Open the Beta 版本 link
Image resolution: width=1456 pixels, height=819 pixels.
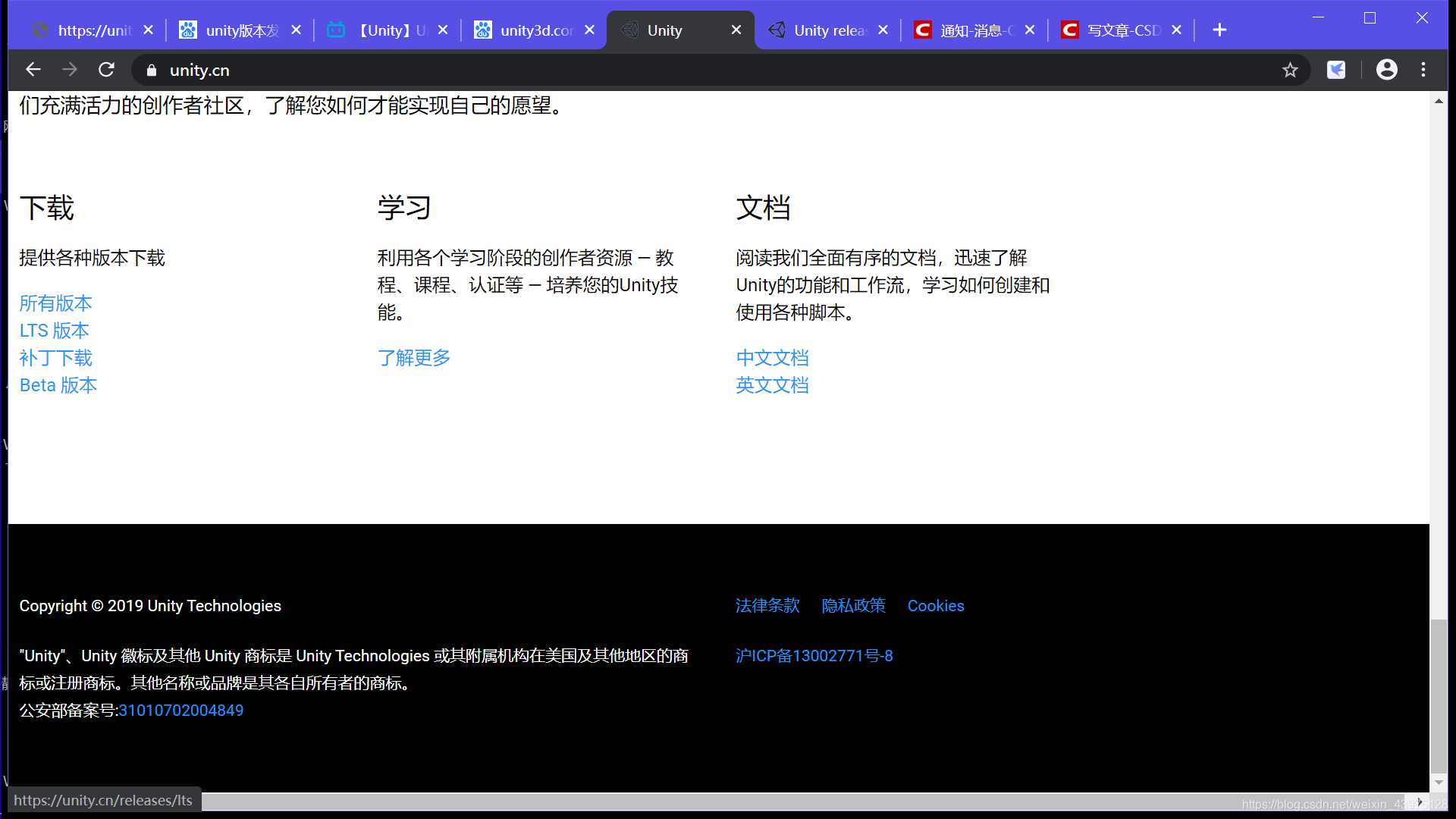coord(58,385)
